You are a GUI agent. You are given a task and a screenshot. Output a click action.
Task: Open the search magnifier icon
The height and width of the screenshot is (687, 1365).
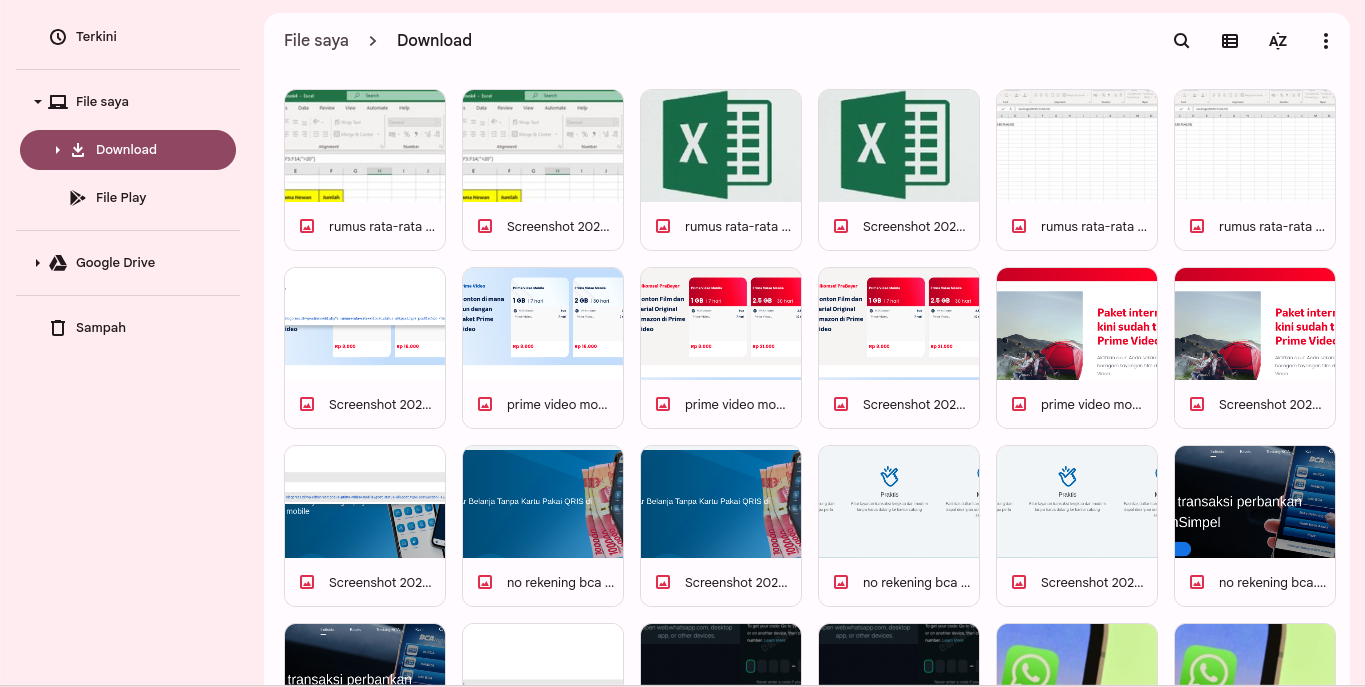[x=1181, y=41]
